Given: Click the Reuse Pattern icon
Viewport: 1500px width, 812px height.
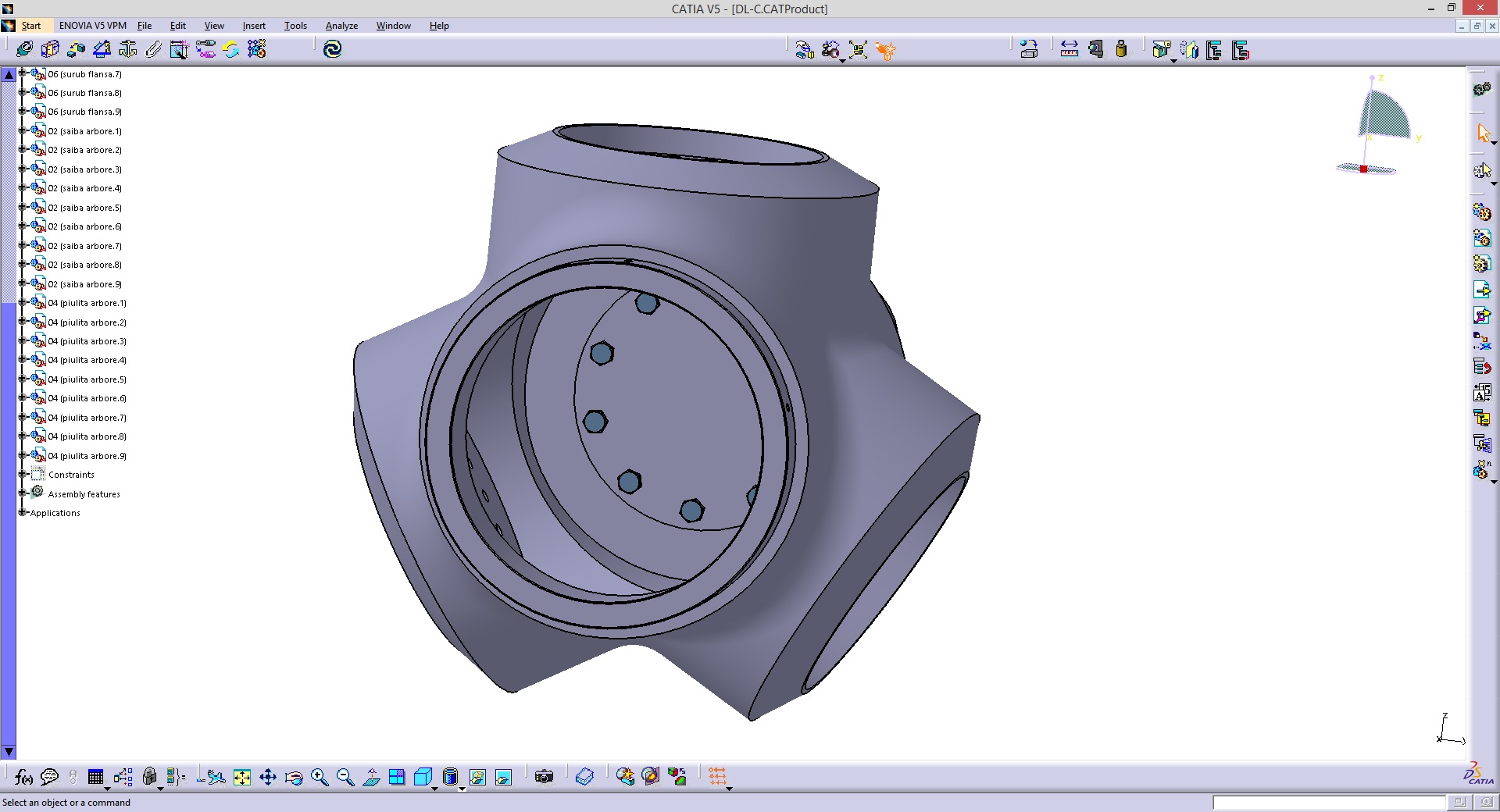Looking at the screenshot, I should (256, 50).
